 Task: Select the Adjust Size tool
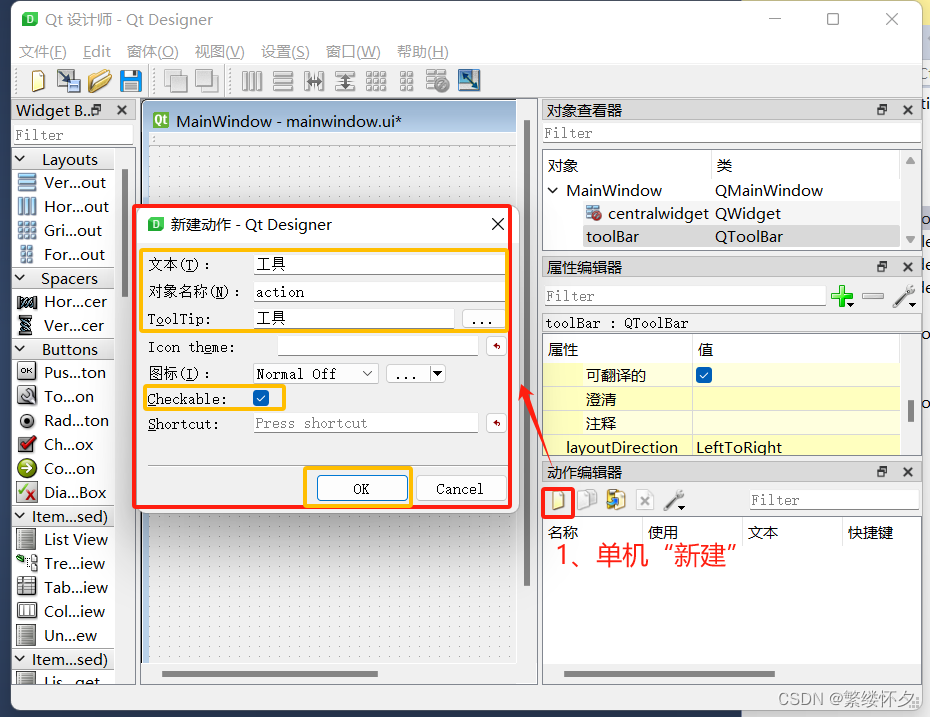[x=467, y=81]
